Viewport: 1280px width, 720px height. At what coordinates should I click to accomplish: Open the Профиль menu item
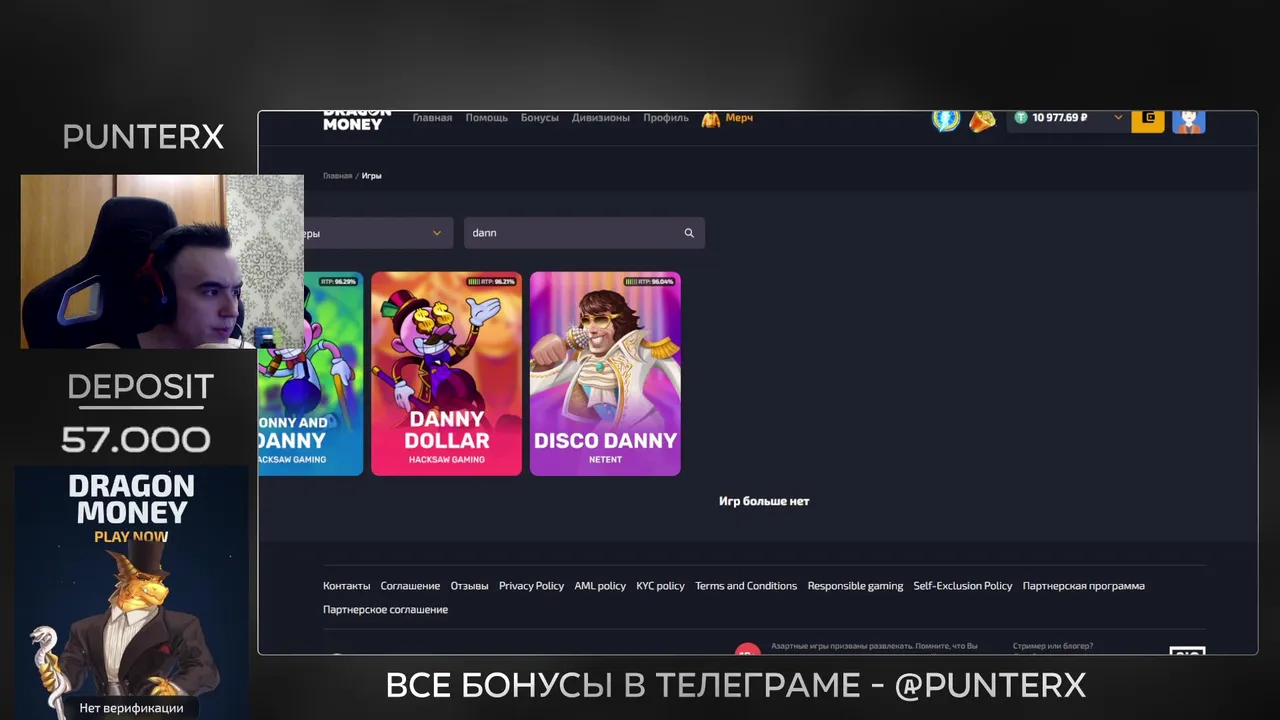coord(666,118)
